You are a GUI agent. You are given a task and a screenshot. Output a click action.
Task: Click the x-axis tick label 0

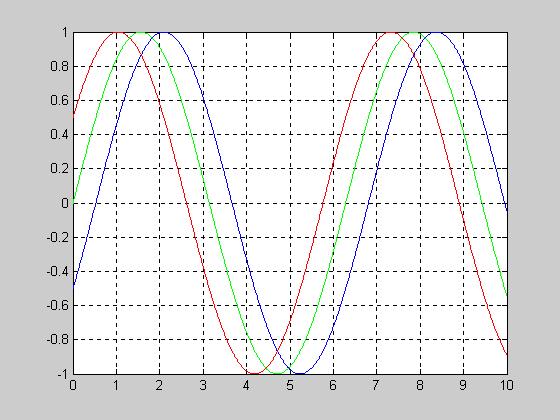click(x=73, y=385)
